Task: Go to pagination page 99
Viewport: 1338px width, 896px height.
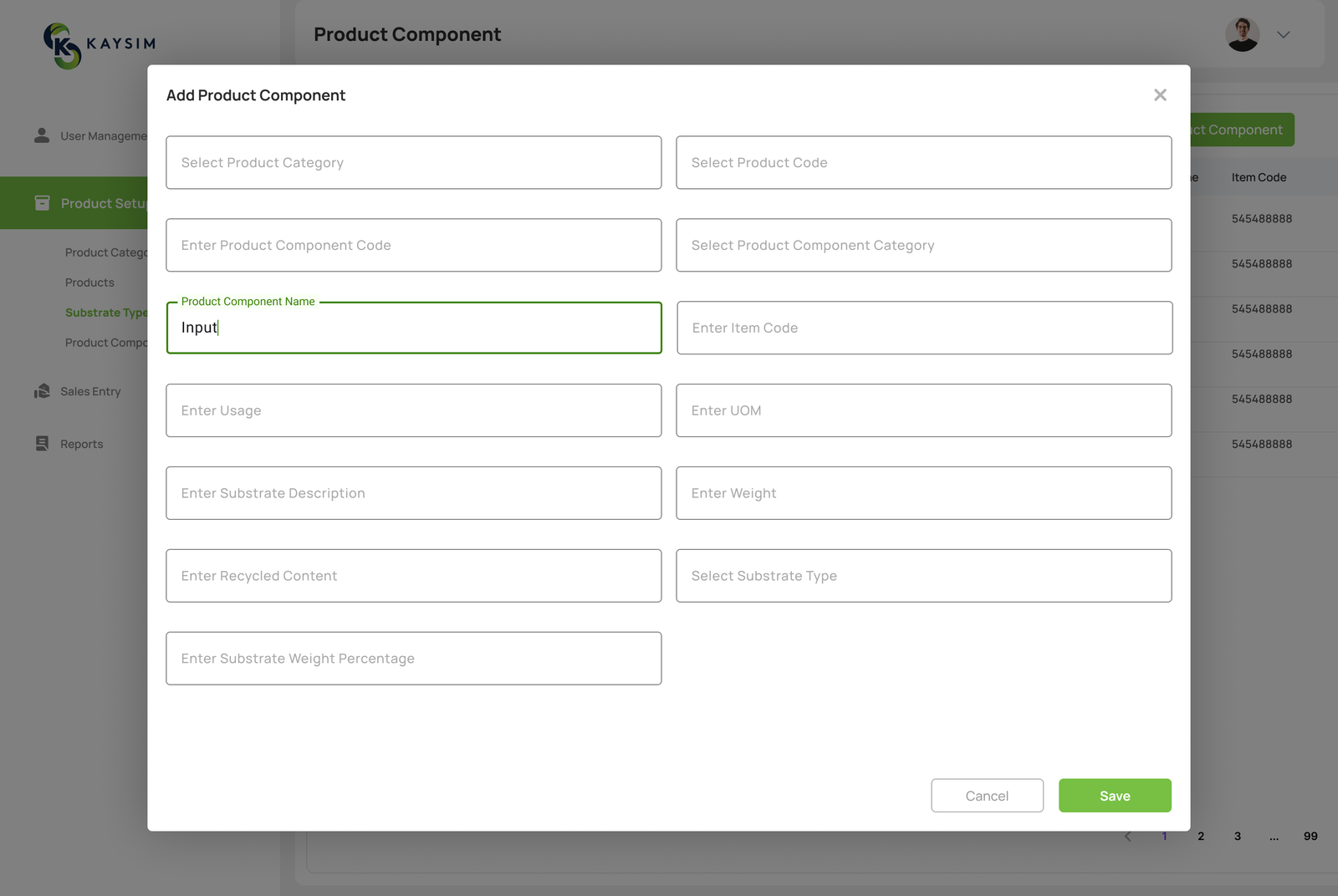Action: 1310,836
